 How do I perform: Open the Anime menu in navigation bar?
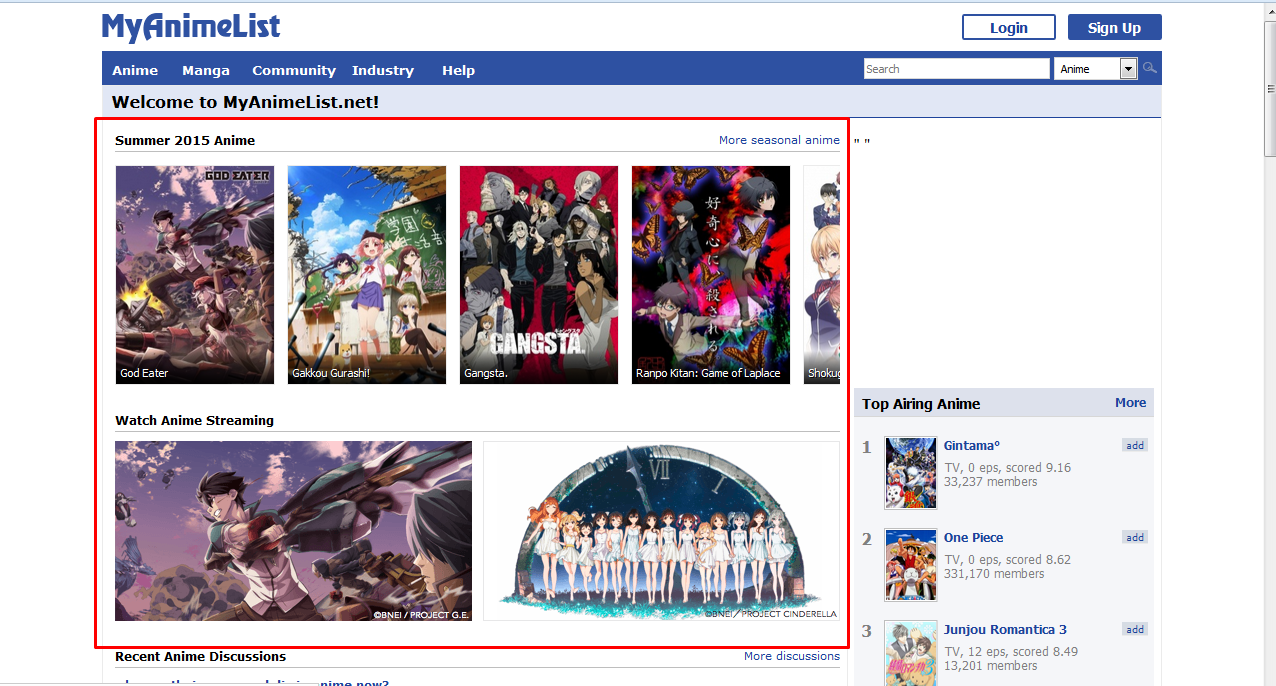135,70
